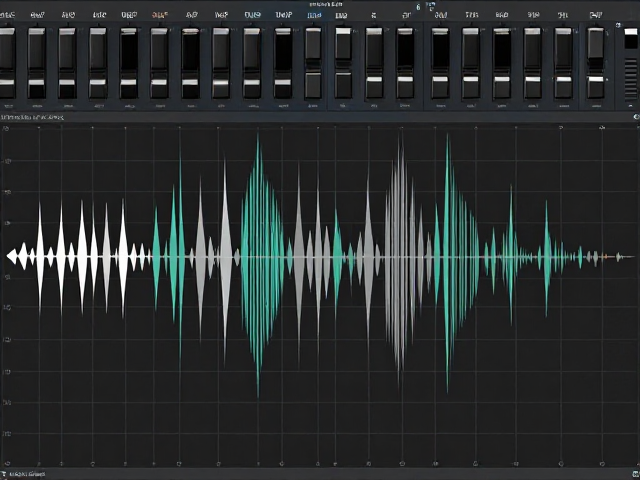
Task: Open the title text at the top center of the window
Action: pyautogui.click(x=323, y=4)
